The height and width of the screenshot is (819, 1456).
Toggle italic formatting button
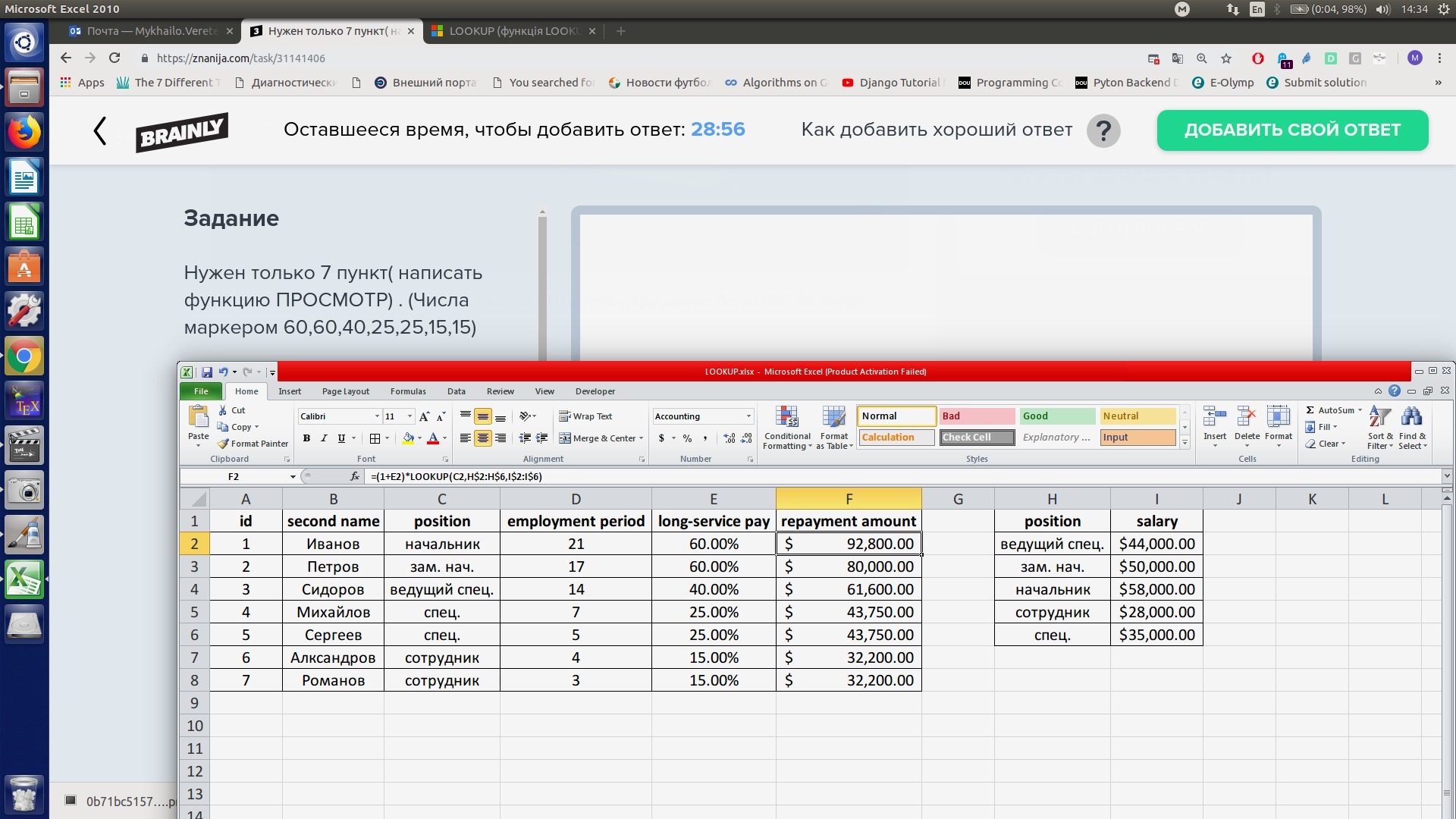tap(324, 438)
